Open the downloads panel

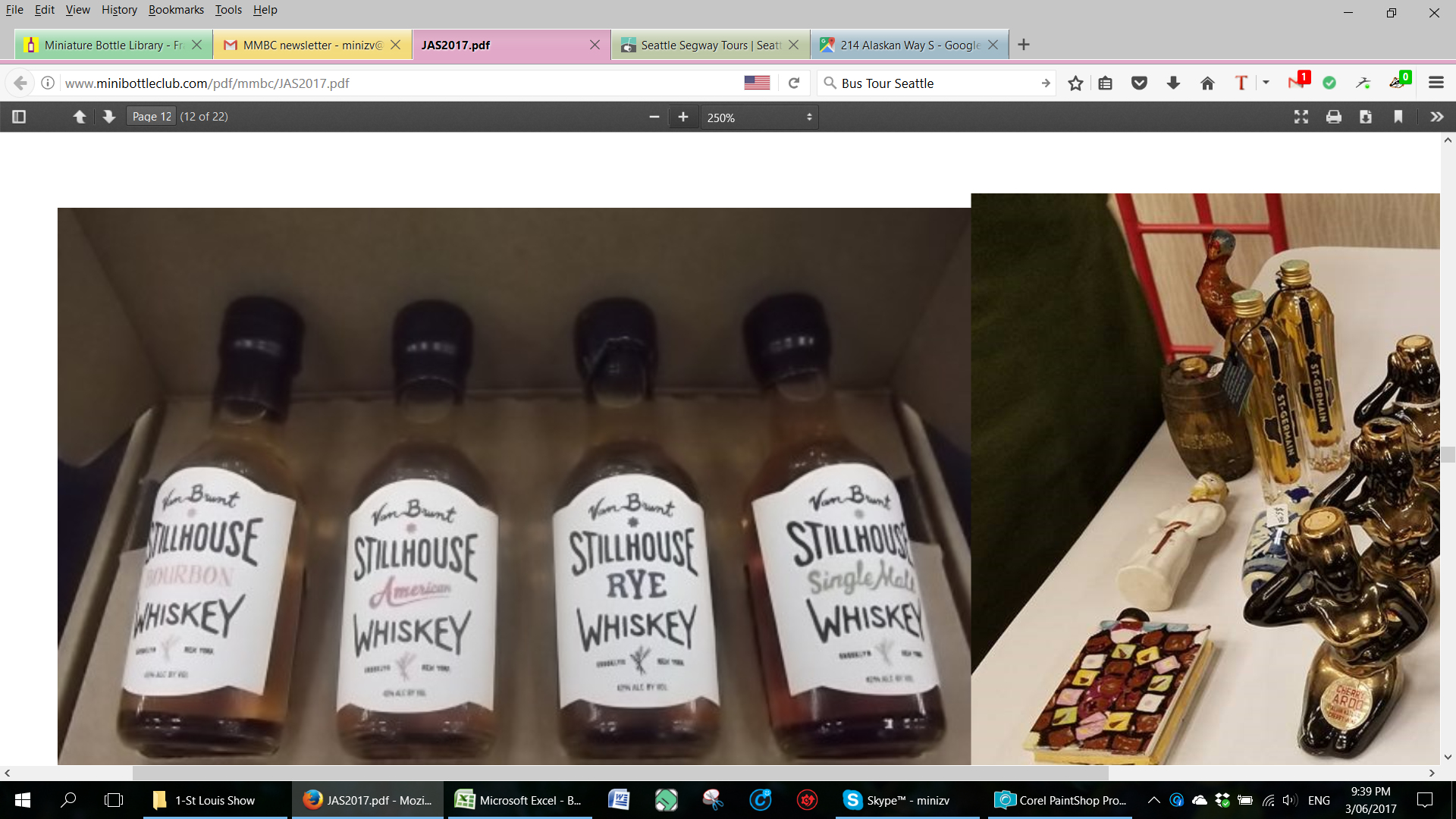pyautogui.click(x=1173, y=83)
